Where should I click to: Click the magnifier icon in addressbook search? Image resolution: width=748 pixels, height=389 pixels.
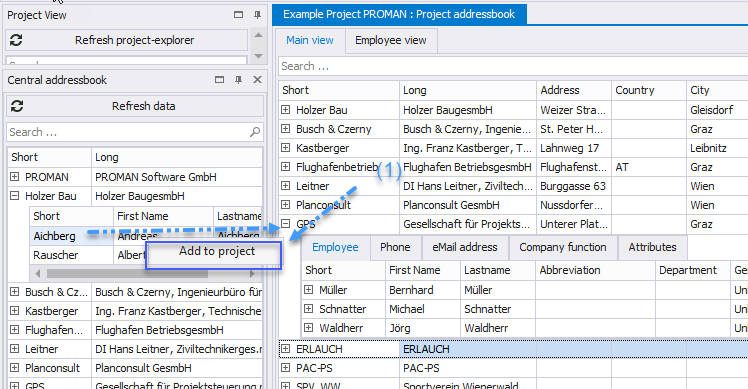255,132
